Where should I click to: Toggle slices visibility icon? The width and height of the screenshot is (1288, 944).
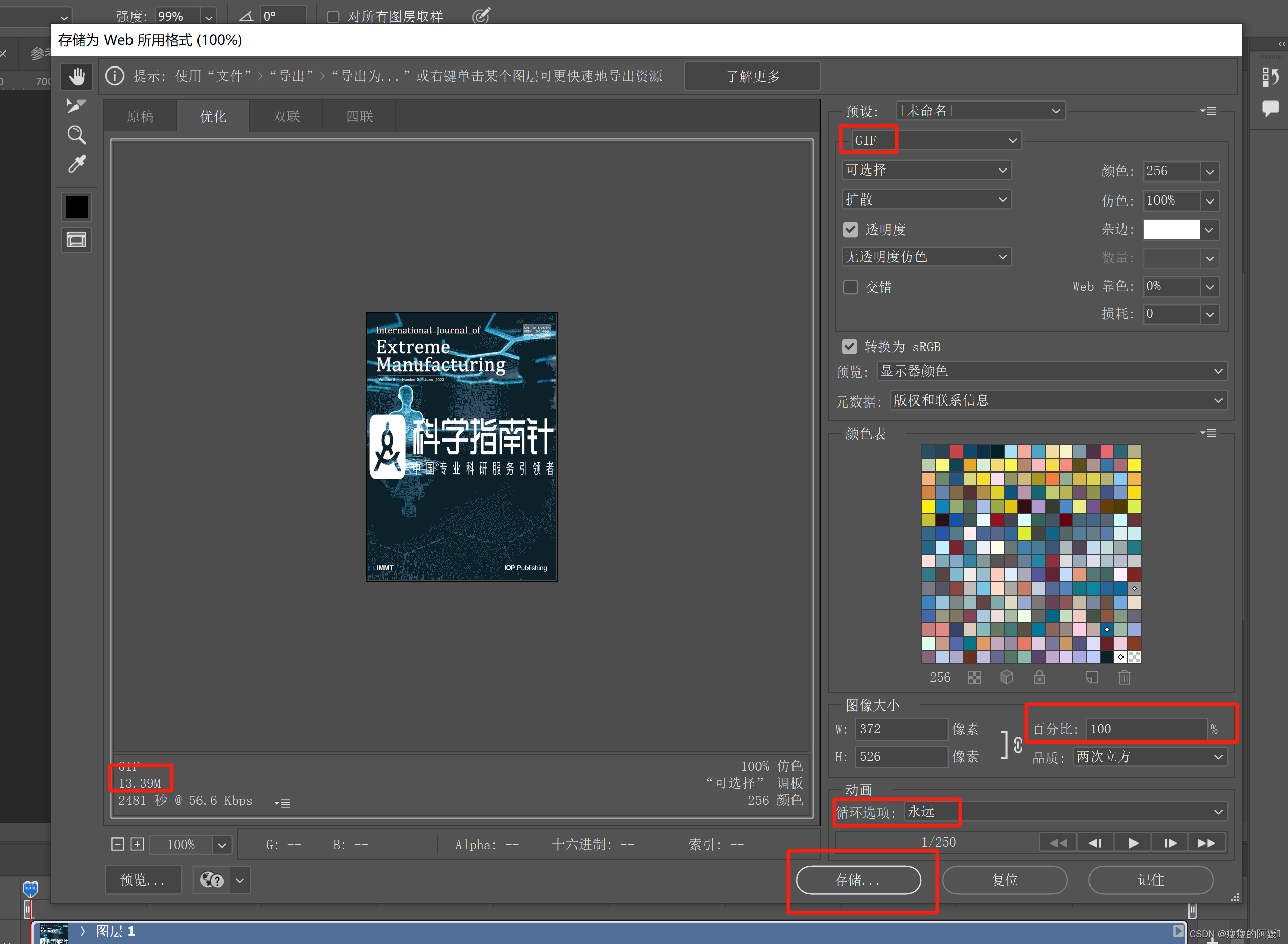77,240
